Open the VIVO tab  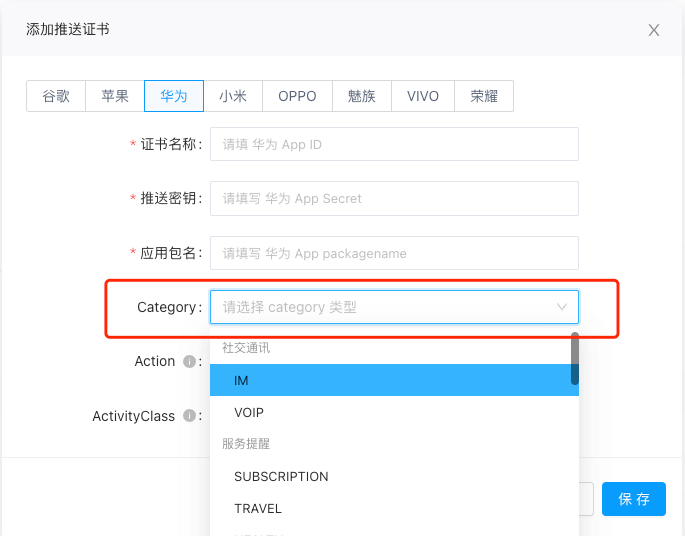click(x=423, y=96)
